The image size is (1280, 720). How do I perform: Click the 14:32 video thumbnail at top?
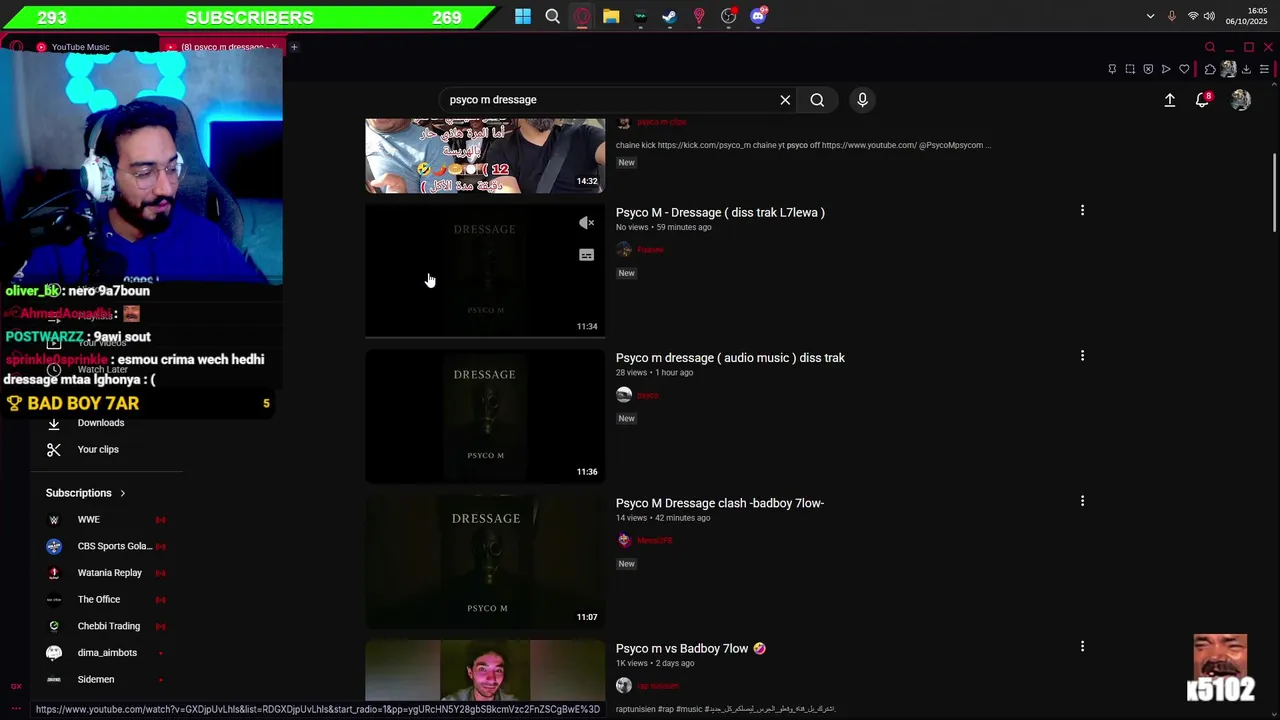(x=485, y=155)
